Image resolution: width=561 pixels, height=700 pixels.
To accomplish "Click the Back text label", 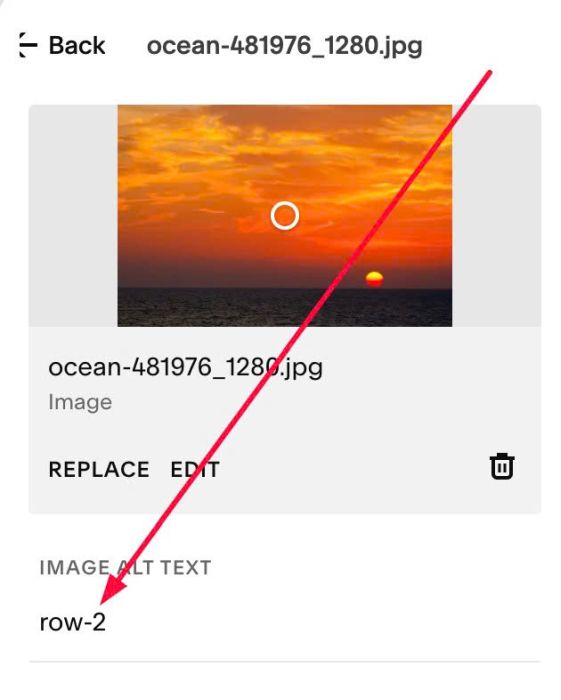I will click(x=77, y=46).
